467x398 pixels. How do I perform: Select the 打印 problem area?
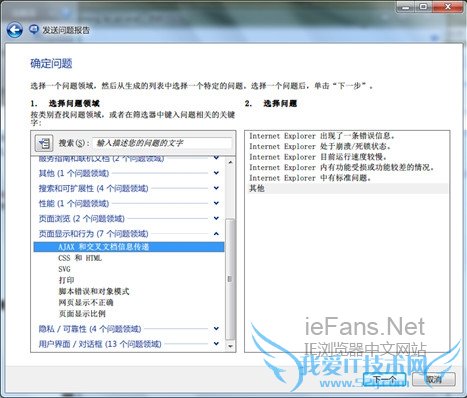tap(66, 280)
